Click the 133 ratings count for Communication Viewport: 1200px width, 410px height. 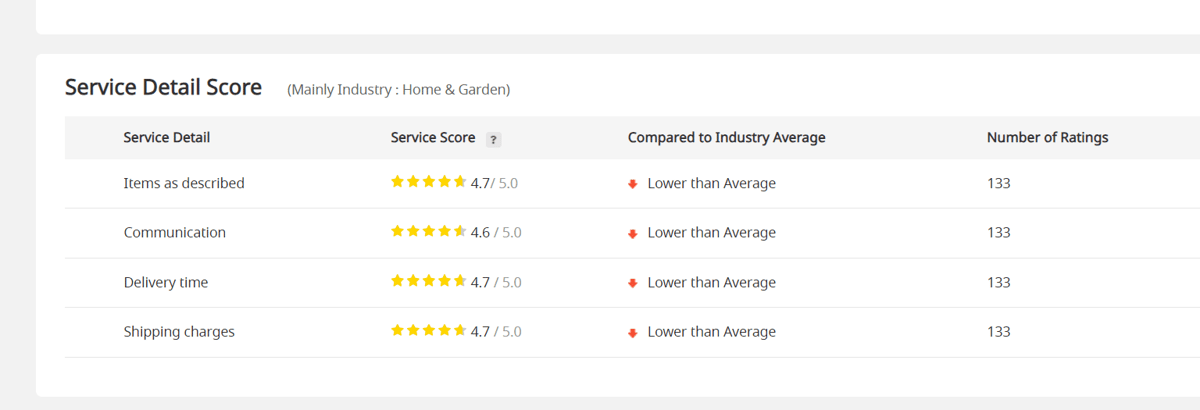[999, 232]
